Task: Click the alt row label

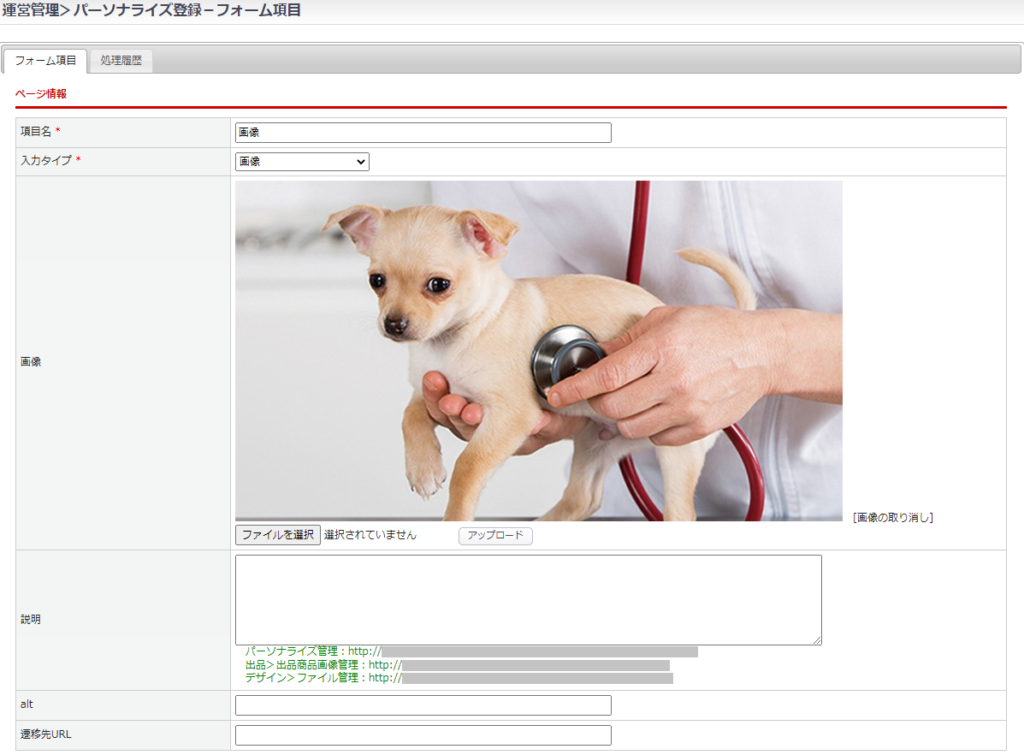Action: coord(26,704)
